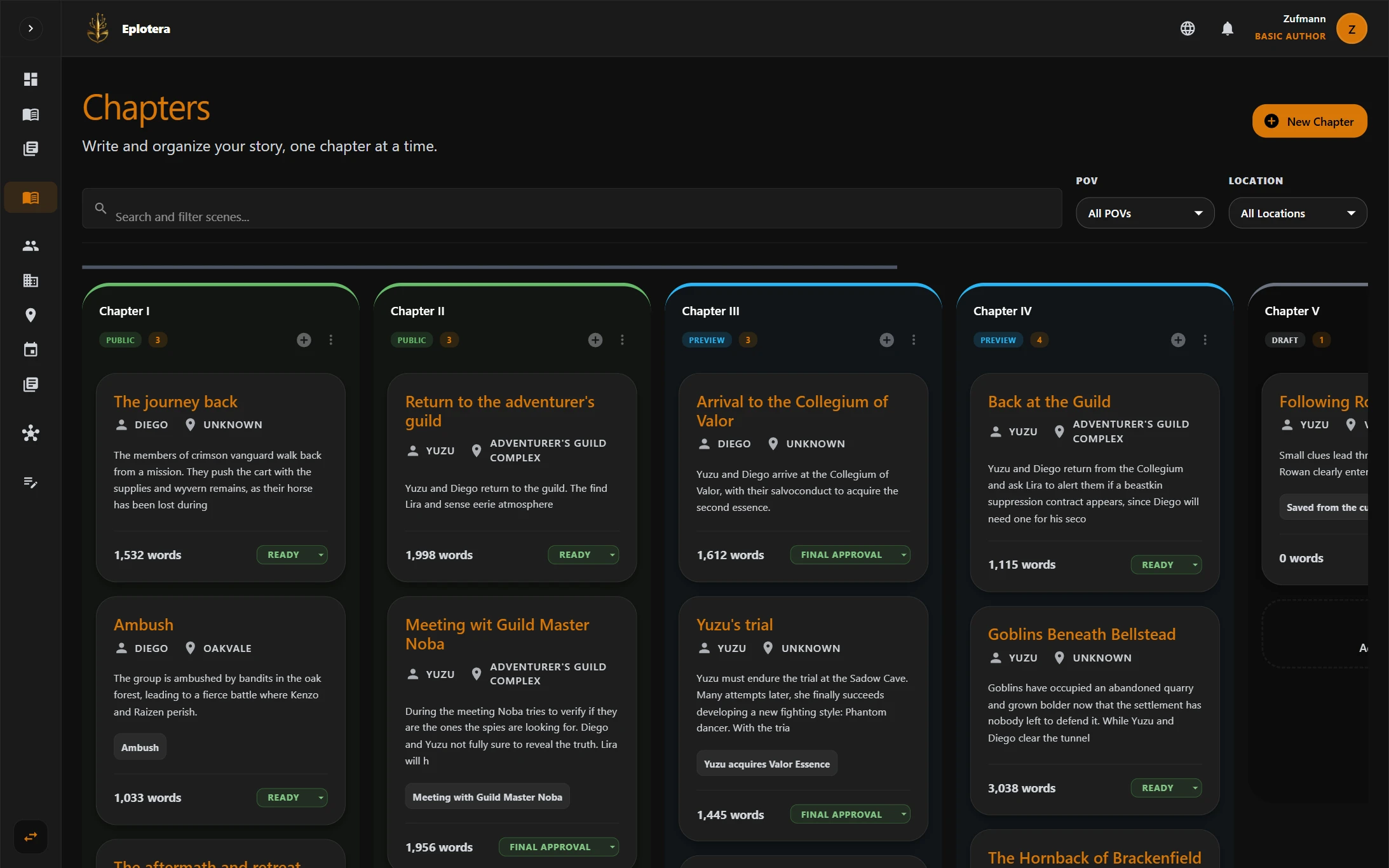Open The journey back scene
This screenshot has width=1389, height=868.
175,402
